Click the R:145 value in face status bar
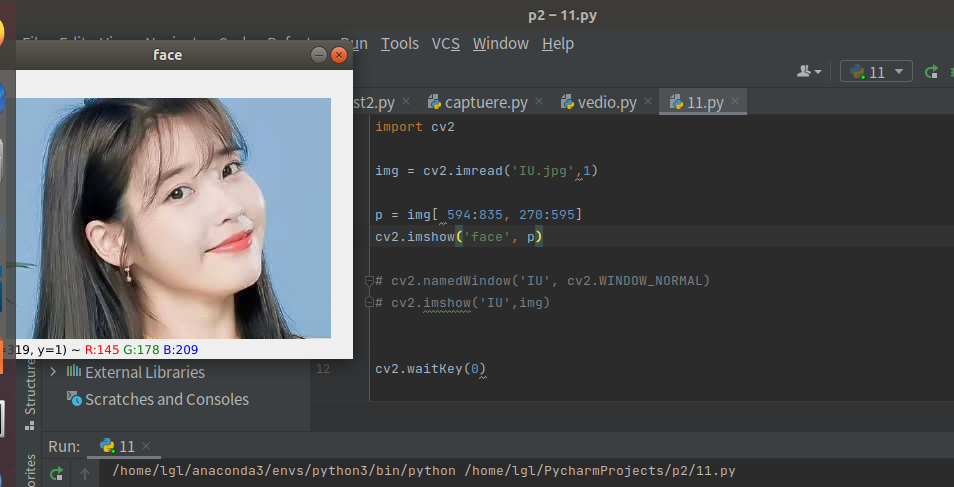 coord(102,349)
